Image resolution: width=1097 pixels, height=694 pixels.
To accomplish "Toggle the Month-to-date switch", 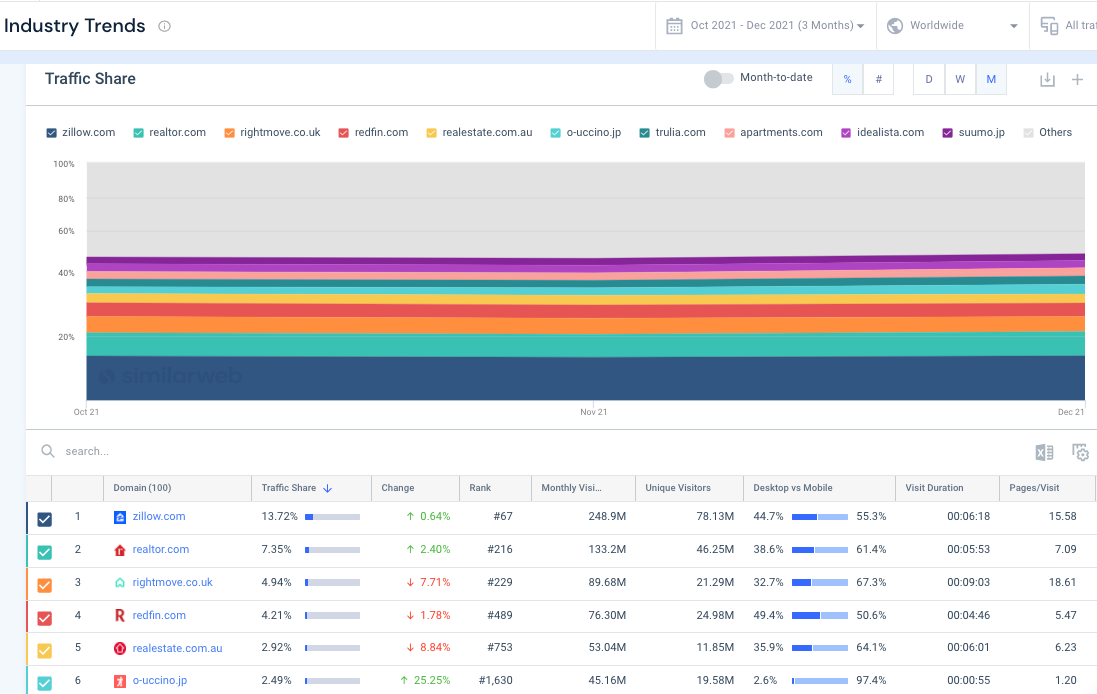I will [x=719, y=78].
